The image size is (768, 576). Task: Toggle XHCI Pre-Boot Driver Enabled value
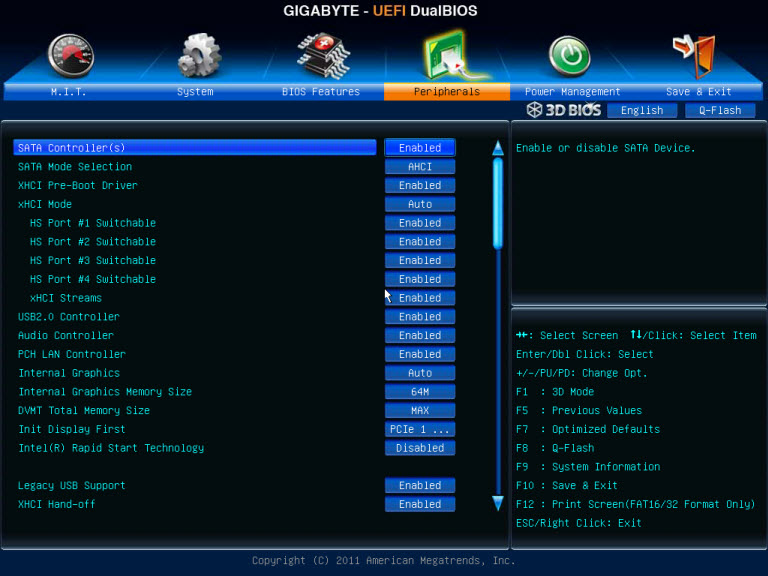(x=420, y=185)
